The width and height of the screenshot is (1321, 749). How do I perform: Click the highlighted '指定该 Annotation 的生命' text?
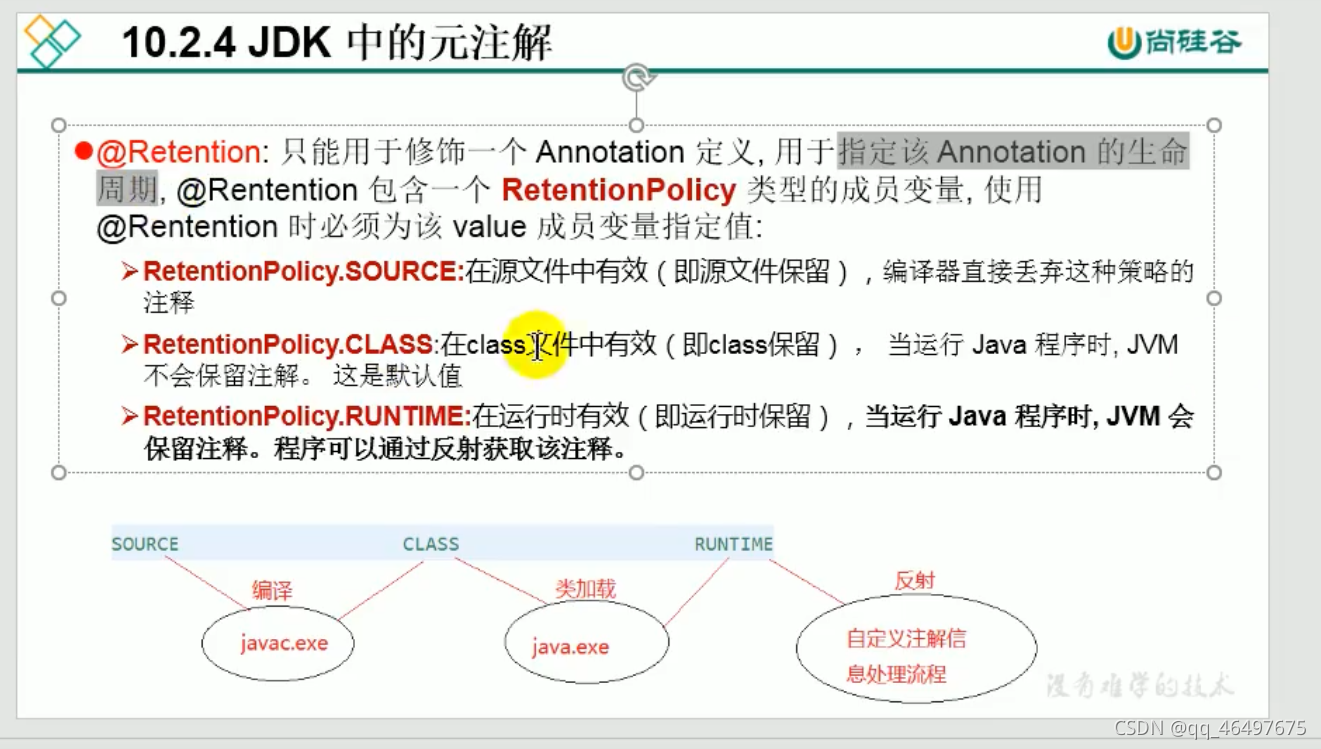[1013, 152]
